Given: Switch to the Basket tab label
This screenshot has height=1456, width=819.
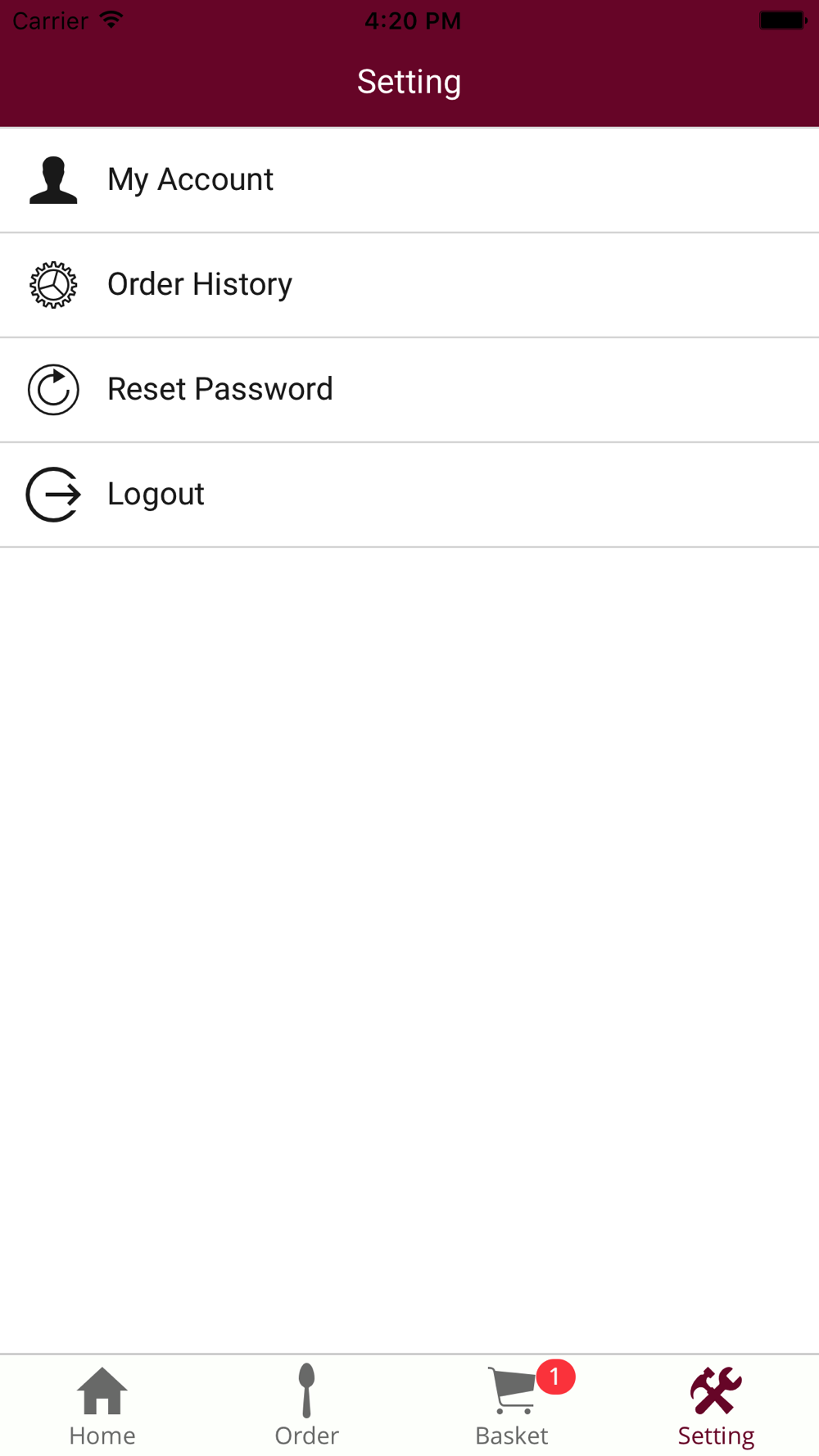Looking at the screenshot, I should [x=512, y=1436].
